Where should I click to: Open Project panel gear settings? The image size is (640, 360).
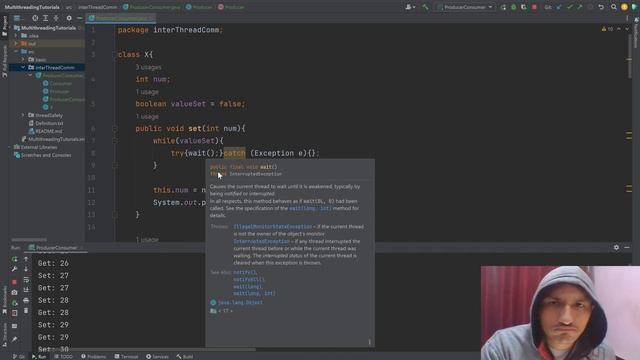tap(69, 18)
